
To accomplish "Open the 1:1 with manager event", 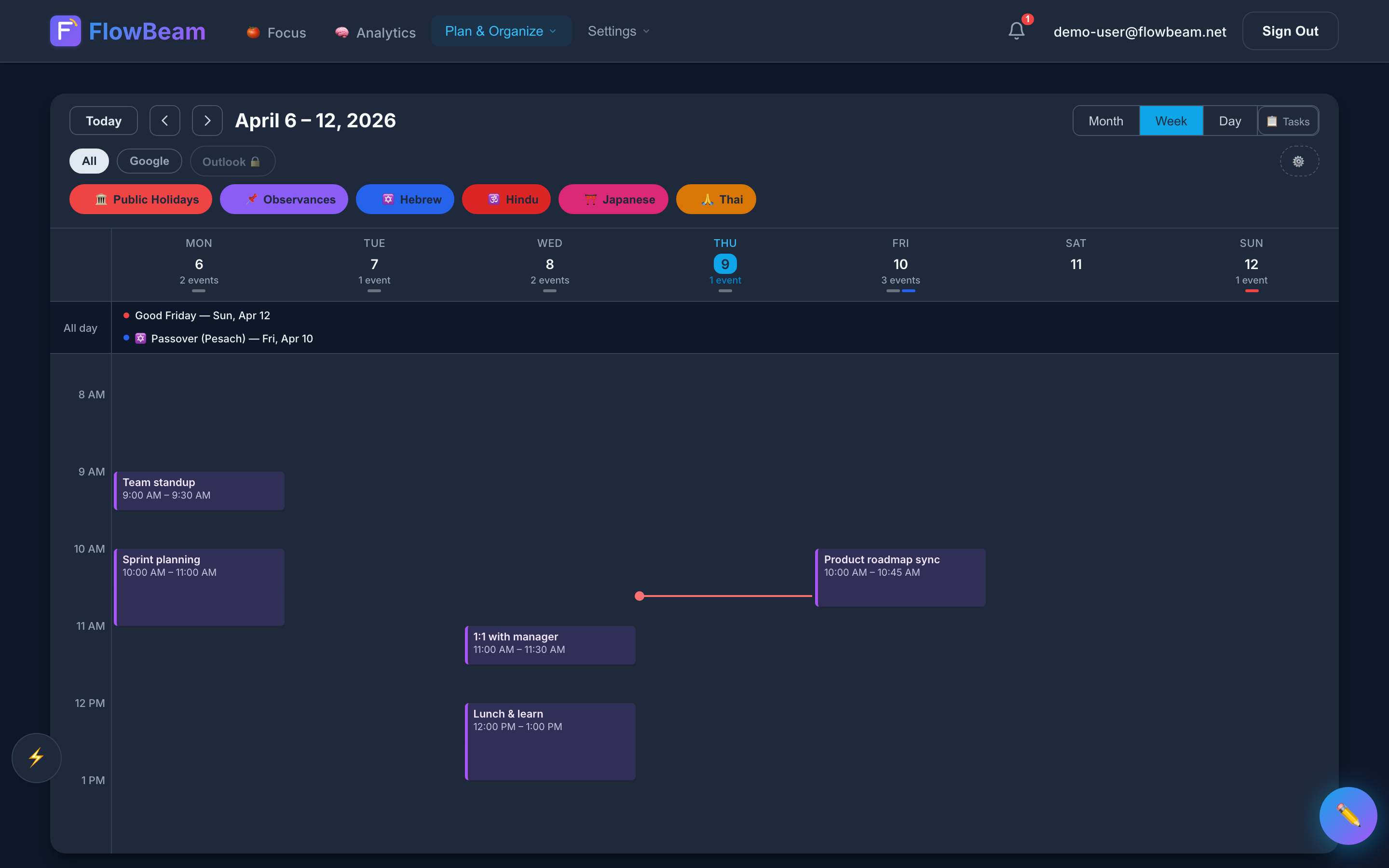I will (550, 645).
